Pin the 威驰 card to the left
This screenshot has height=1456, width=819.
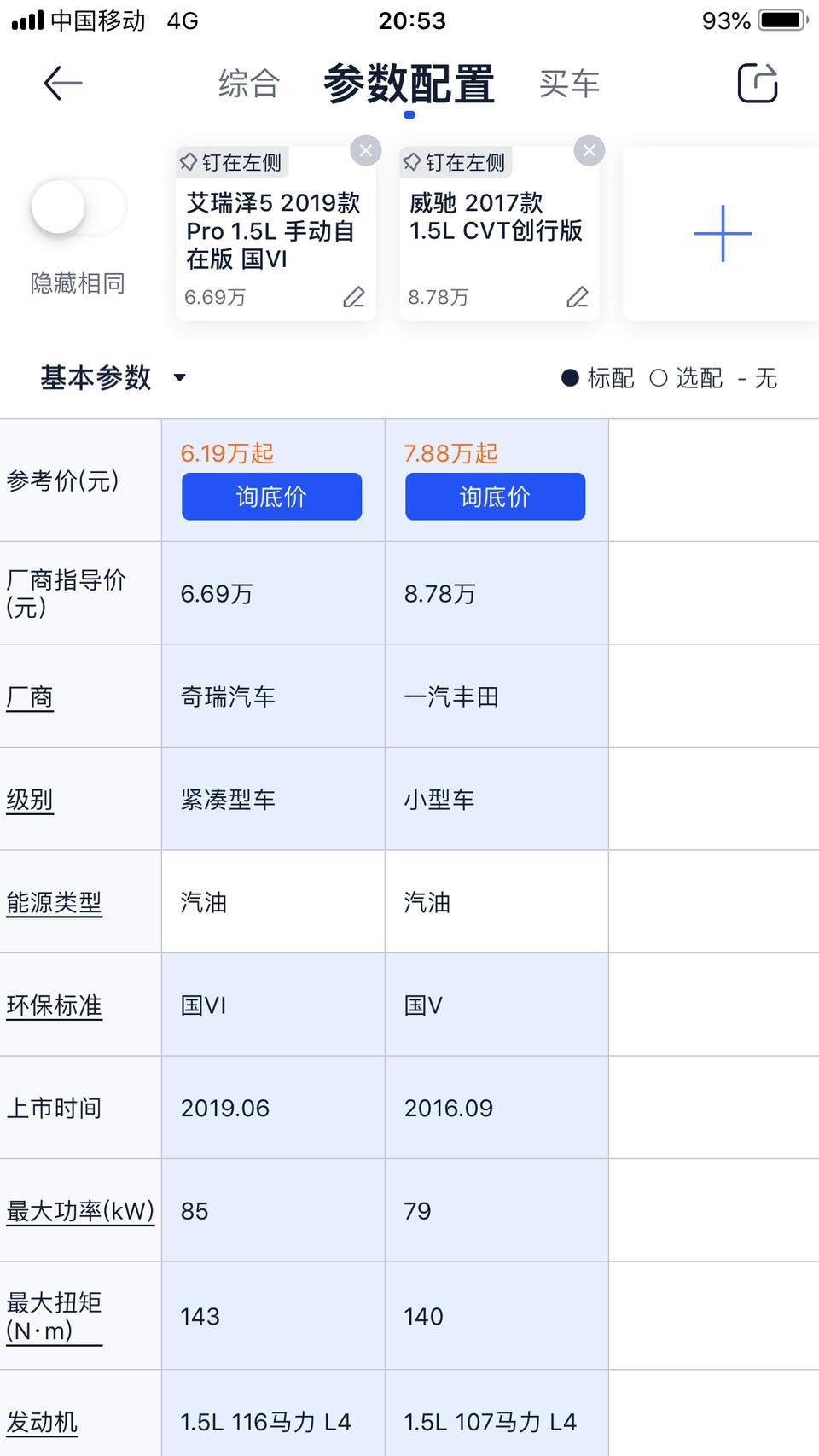coord(455,162)
